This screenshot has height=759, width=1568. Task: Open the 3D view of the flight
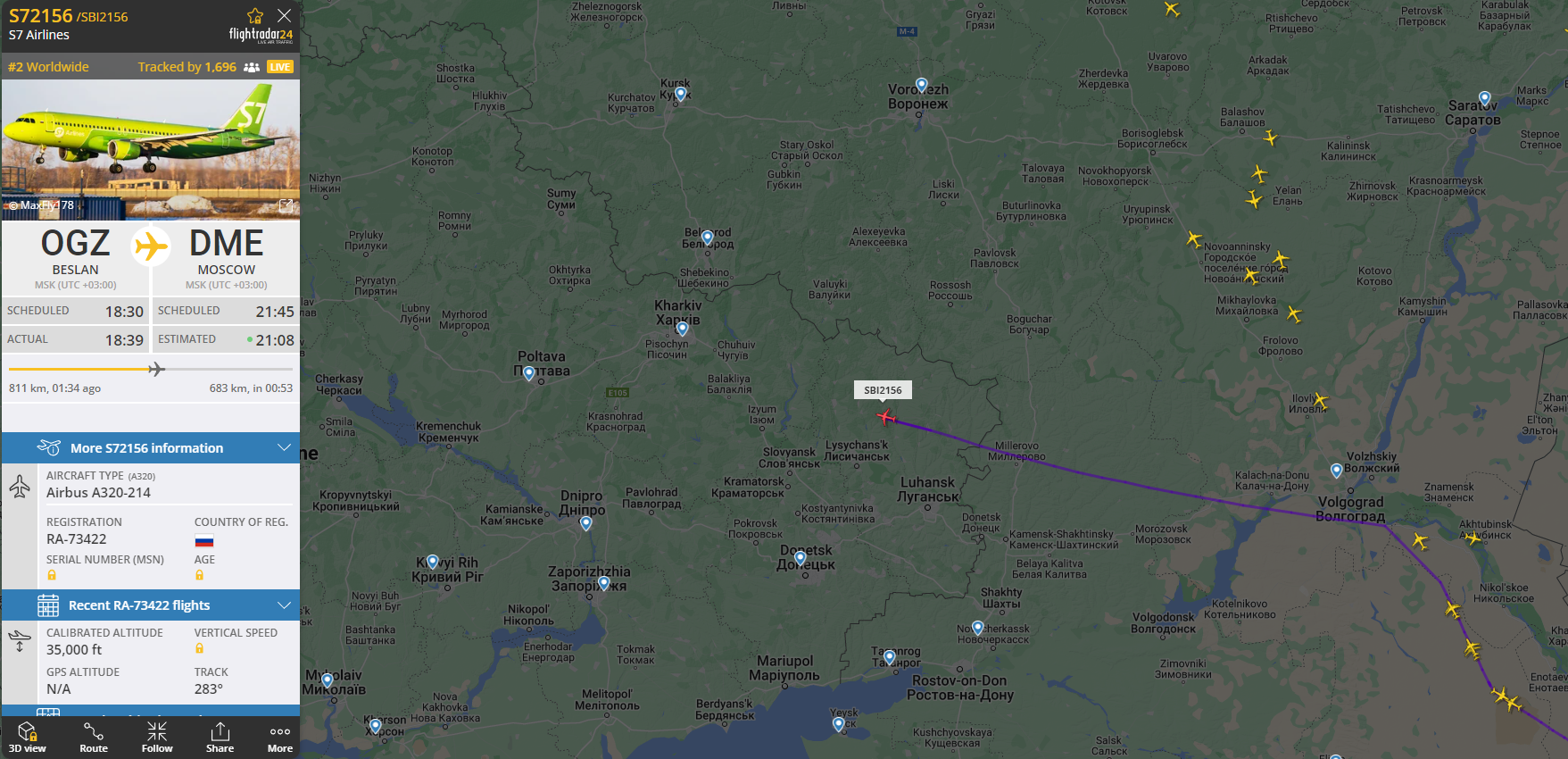[28, 738]
